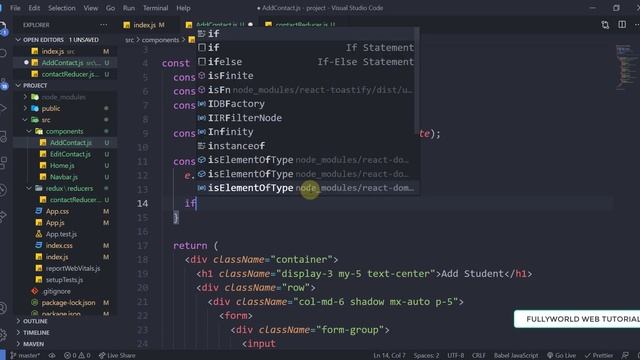
Task: Click master branch indicator in status bar
Action: [25, 356]
